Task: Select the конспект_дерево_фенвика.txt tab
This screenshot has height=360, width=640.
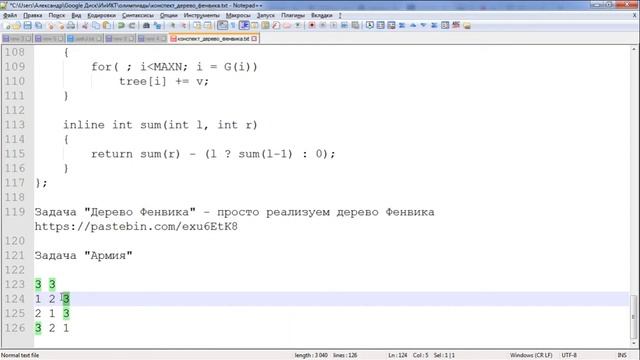Action: [213, 38]
